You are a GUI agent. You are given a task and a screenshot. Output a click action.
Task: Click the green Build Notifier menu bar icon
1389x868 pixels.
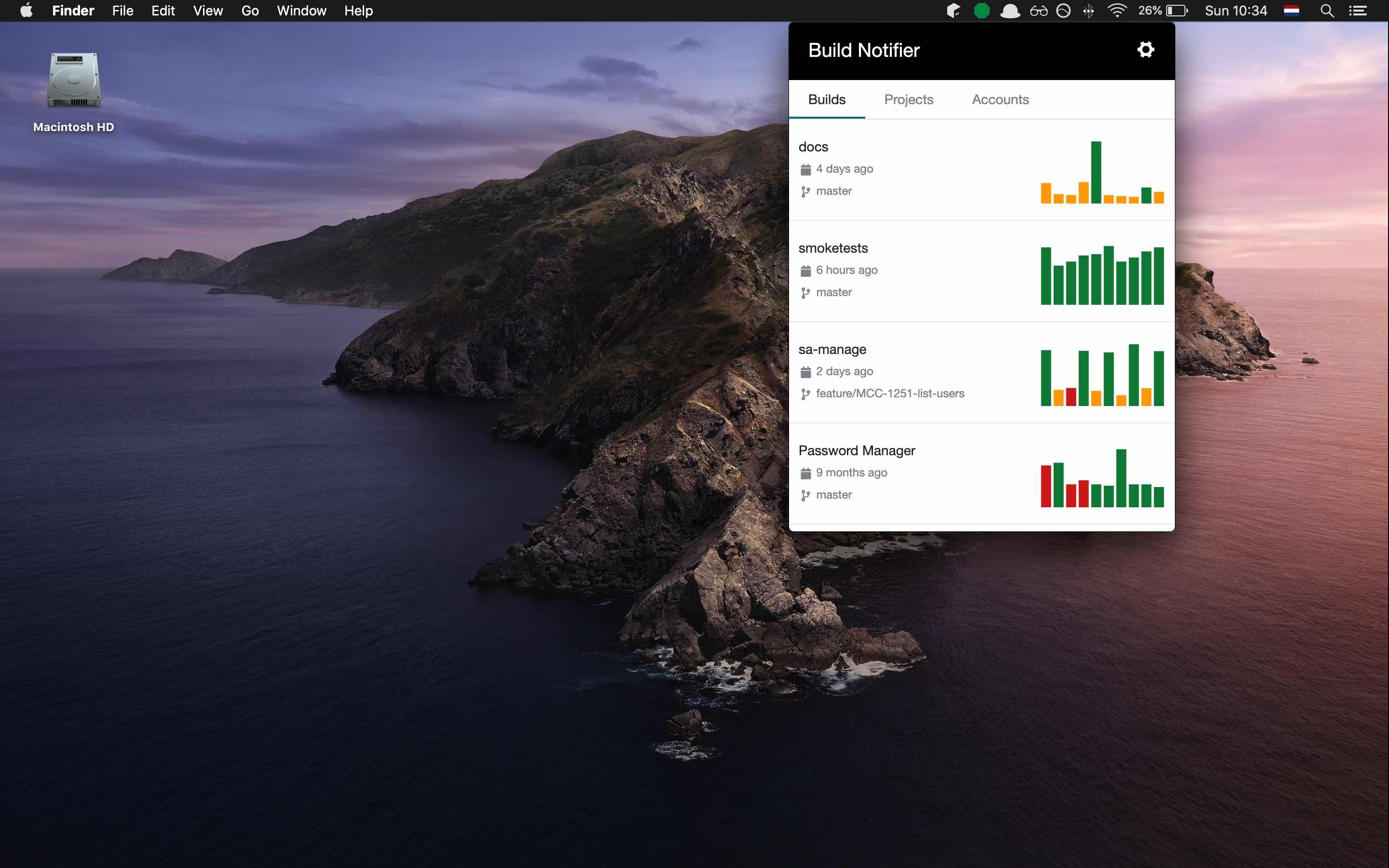[981, 11]
